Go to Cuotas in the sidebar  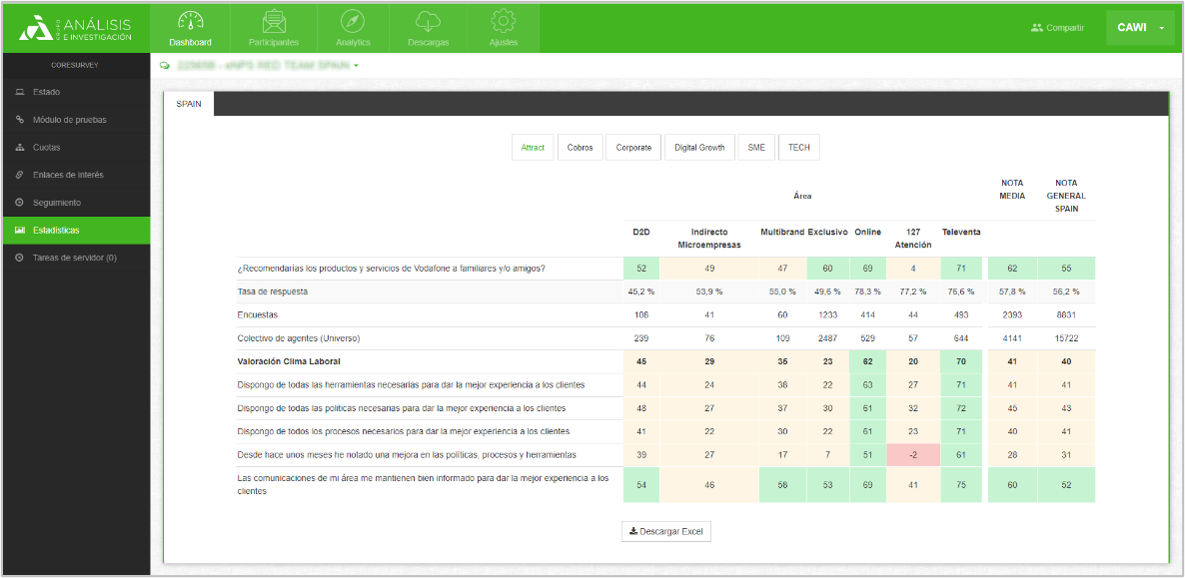tap(46, 147)
